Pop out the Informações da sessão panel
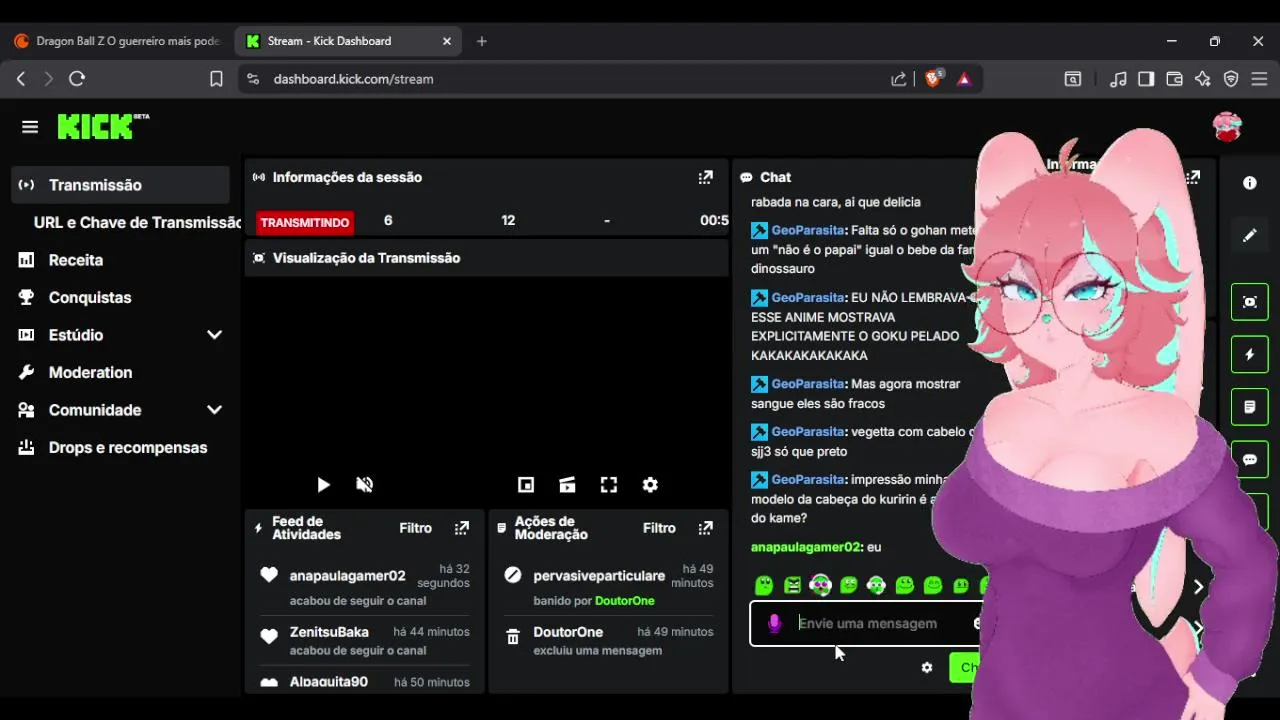Image resolution: width=1280 pixels, height=720 pixels. pos(705,177)
